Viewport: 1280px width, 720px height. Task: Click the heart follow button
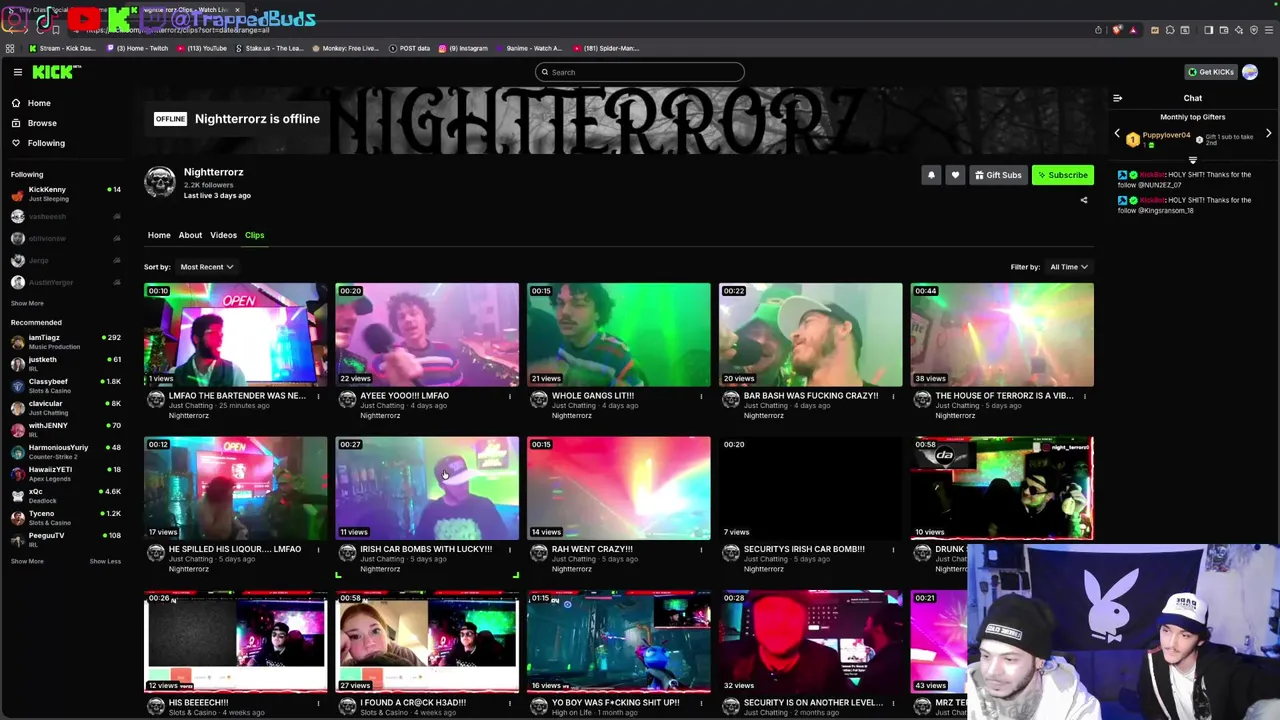pyautogui.click(x=955, y=175)
